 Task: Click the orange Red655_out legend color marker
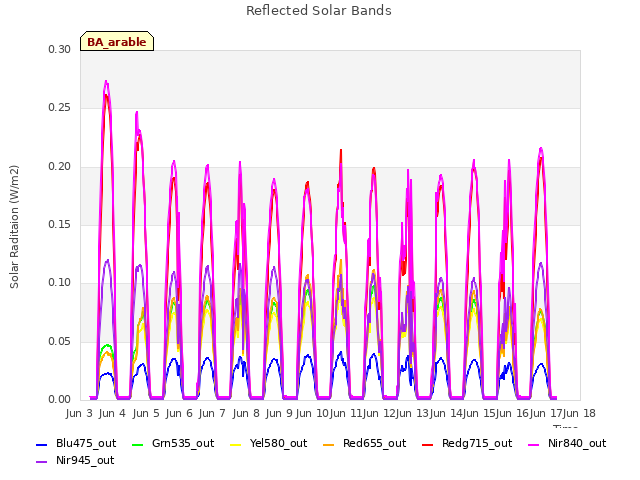click(x=329, y=444)
